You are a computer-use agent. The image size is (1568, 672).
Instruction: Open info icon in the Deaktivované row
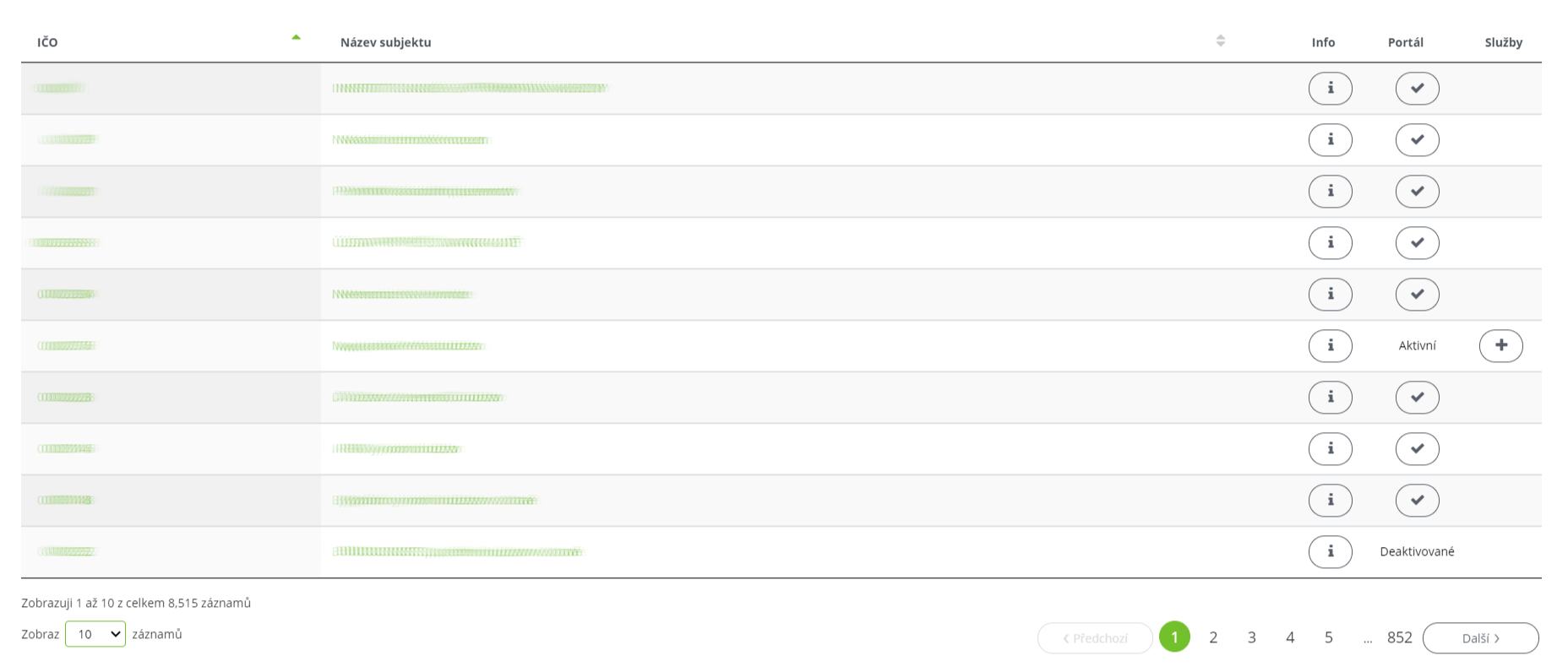[1330, 552]
